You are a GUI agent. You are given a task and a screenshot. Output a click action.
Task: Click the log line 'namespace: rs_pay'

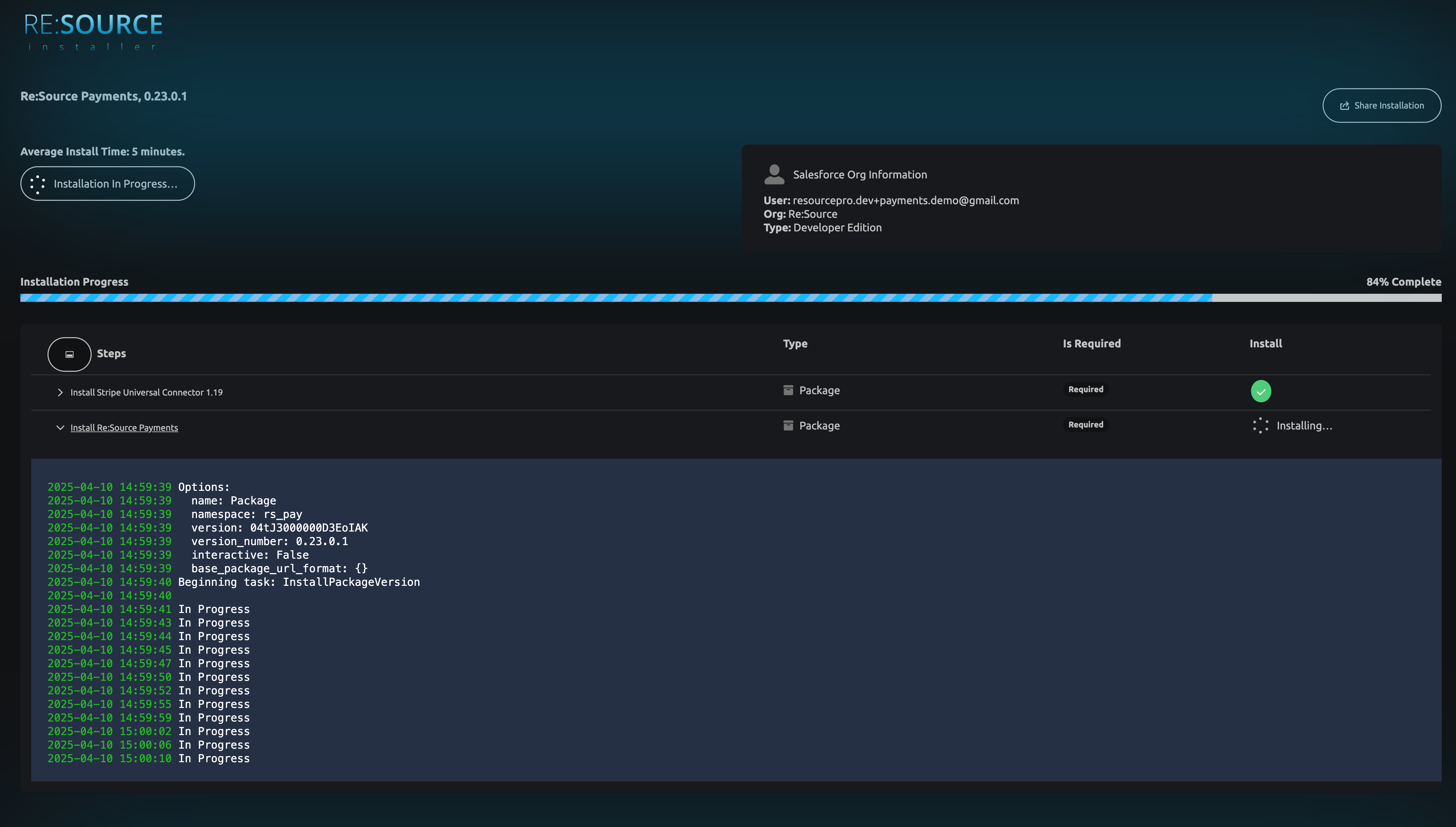click(174, 514)
